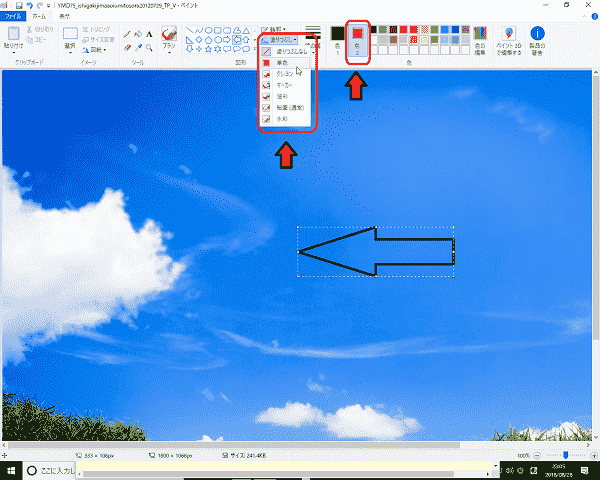Image resolution: width=600 pixels, height=480 pixels.
Task: Open Paint help question mark icon
Action: 595,16
